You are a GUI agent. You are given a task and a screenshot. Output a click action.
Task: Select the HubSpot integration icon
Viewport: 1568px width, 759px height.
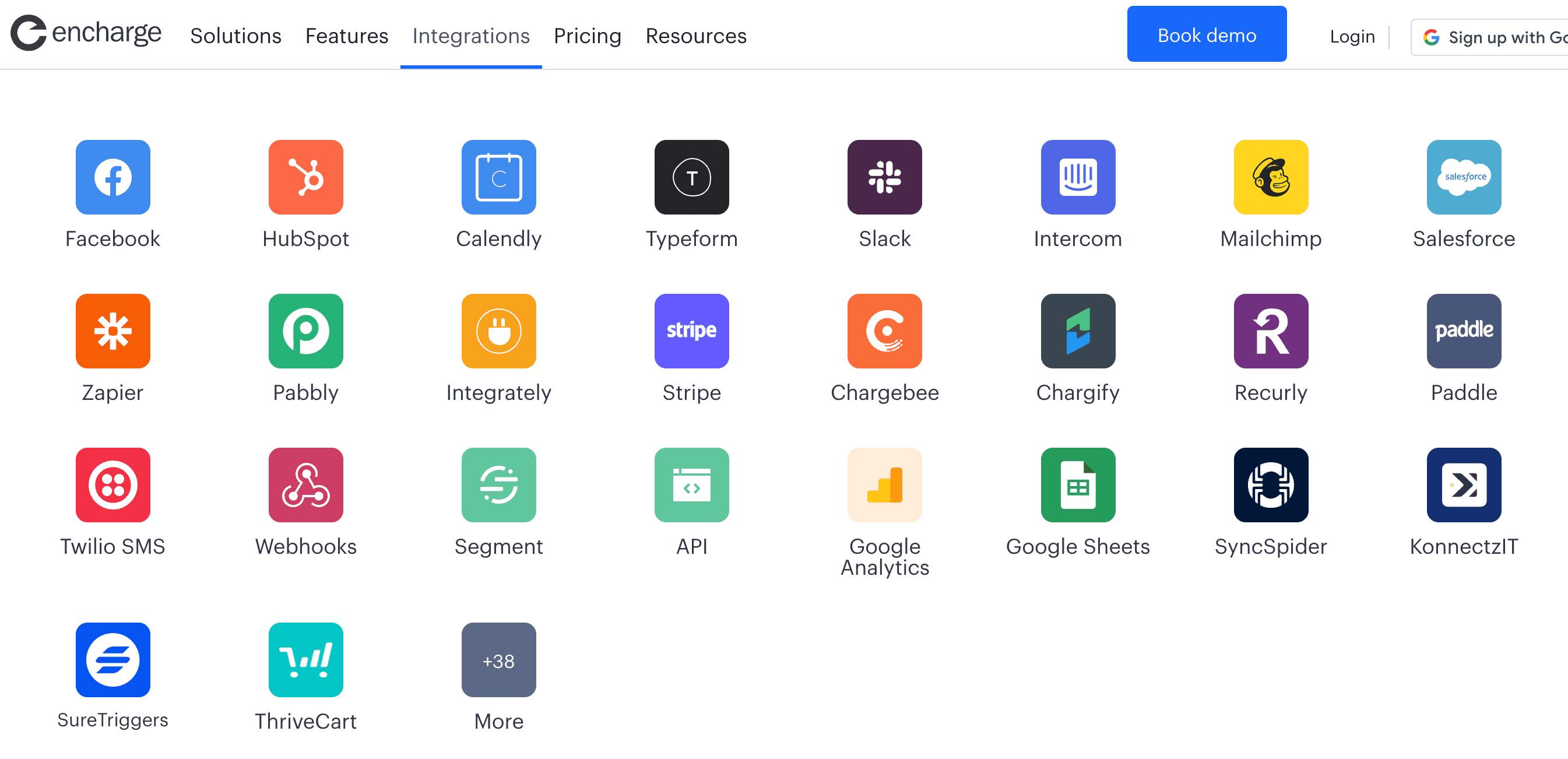click(x=305, y=177)
